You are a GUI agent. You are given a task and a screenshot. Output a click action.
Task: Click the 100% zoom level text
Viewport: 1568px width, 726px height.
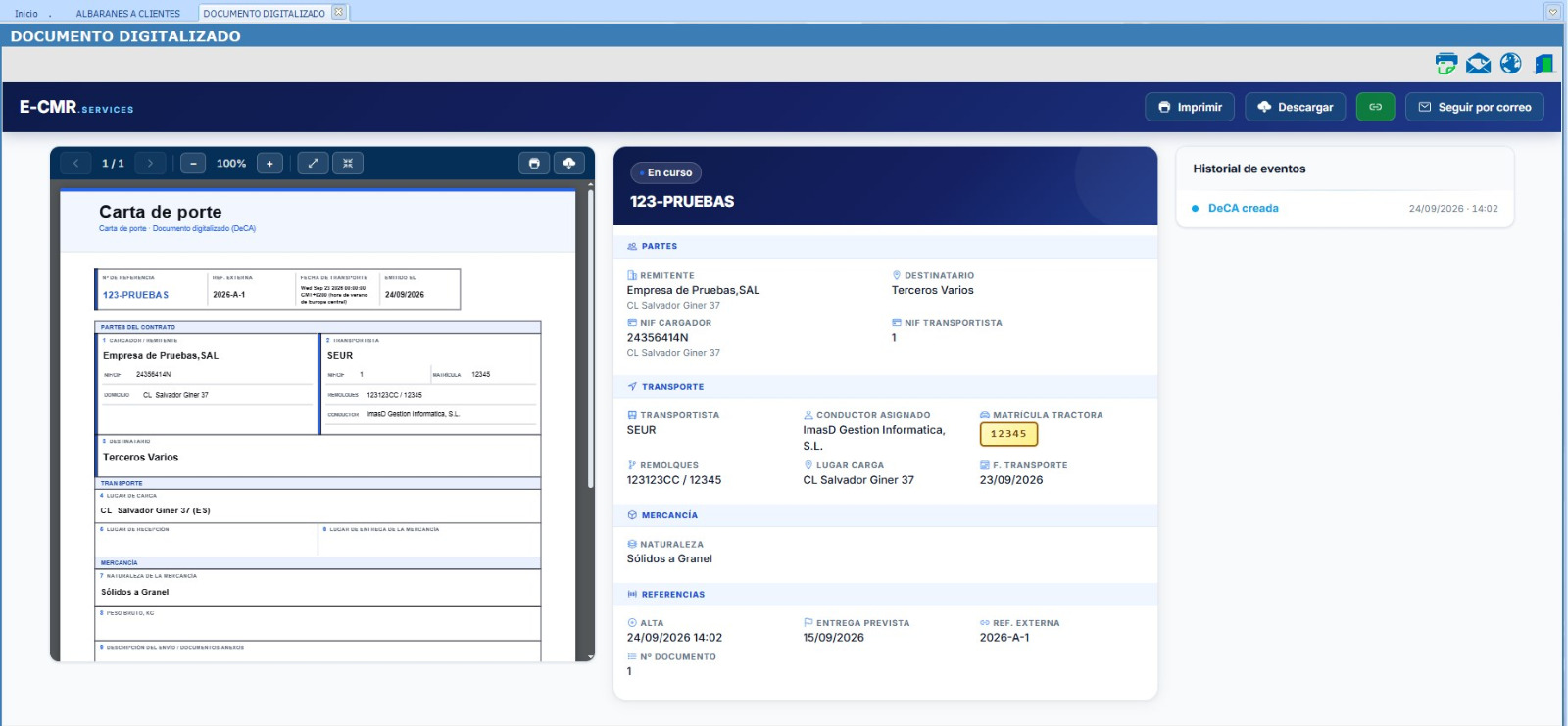click(231, 164)
